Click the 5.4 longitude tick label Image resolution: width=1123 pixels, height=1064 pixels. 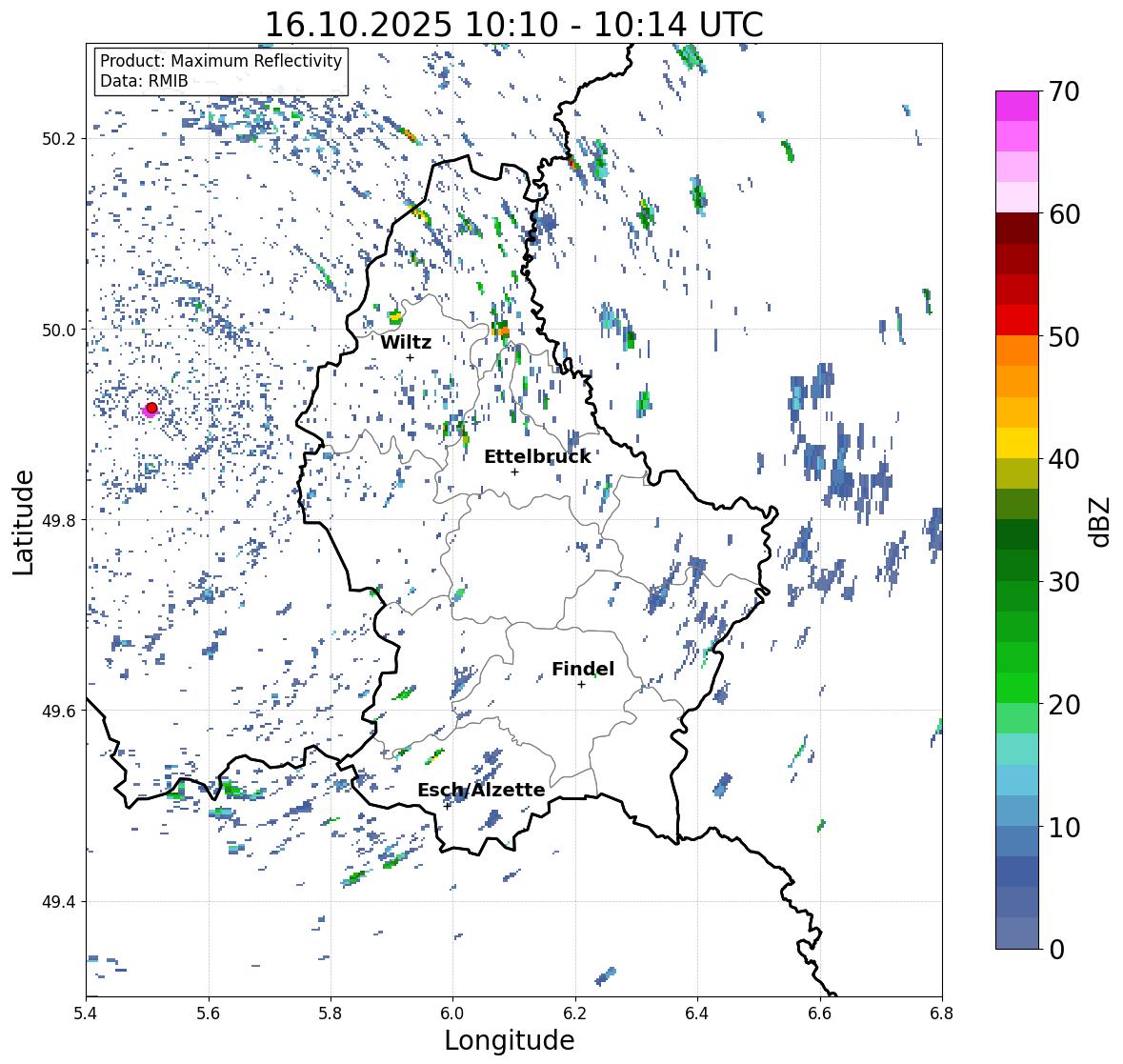[x=86, y=1014]
